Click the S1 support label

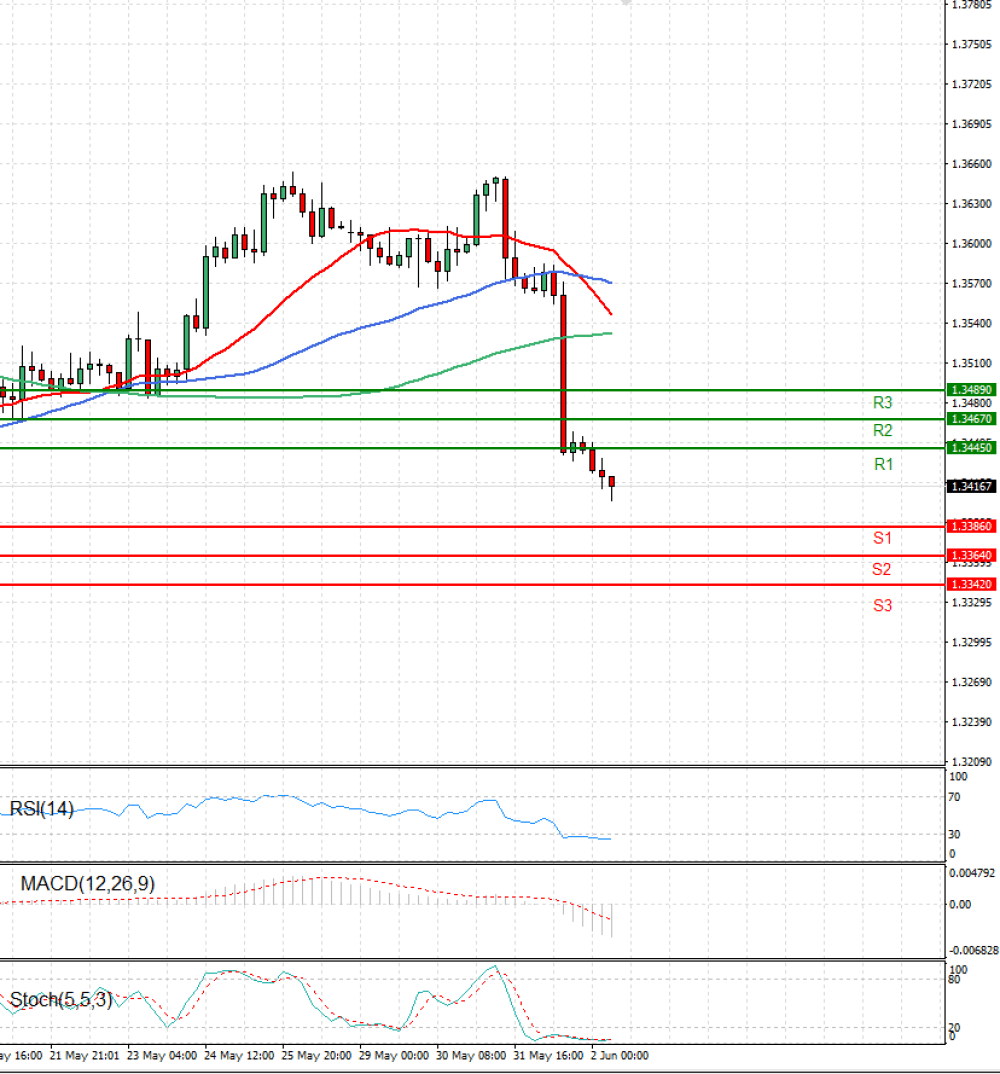pos(882,538)
